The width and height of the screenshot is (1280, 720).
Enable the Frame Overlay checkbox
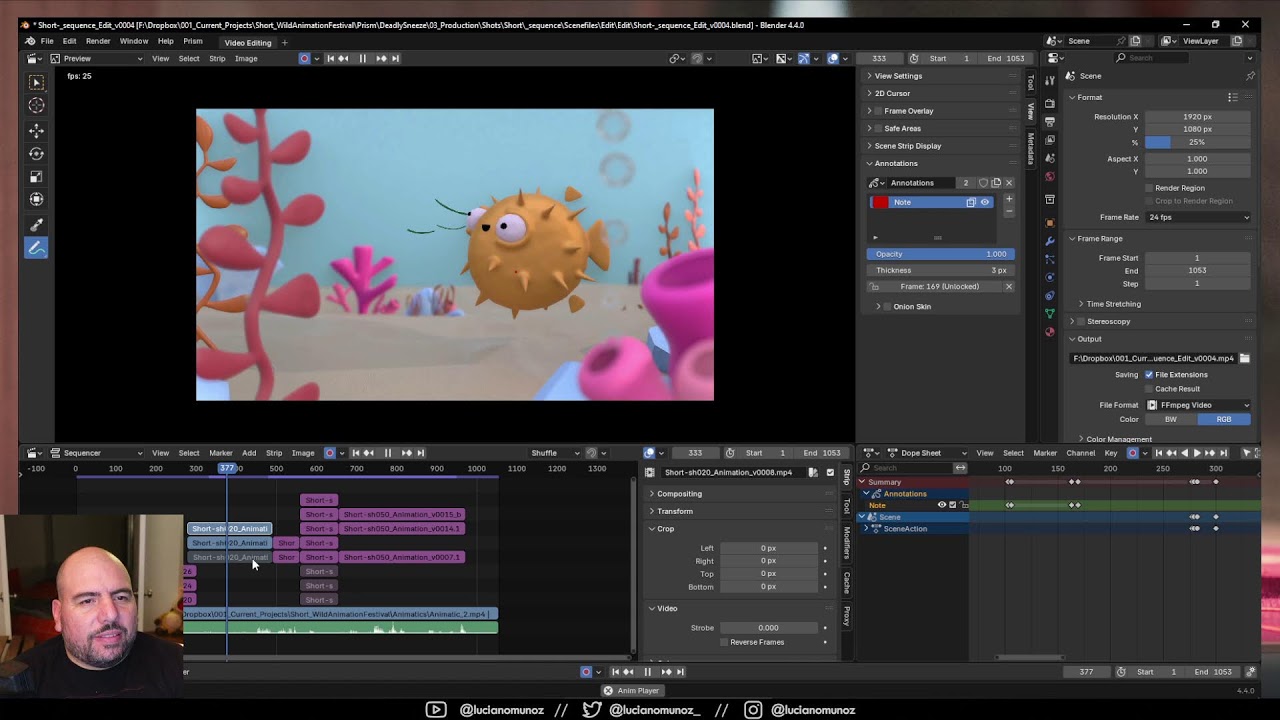878,111
